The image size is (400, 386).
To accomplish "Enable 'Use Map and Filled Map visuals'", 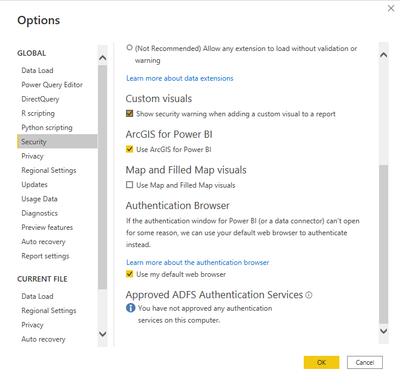I will [130, 185].
